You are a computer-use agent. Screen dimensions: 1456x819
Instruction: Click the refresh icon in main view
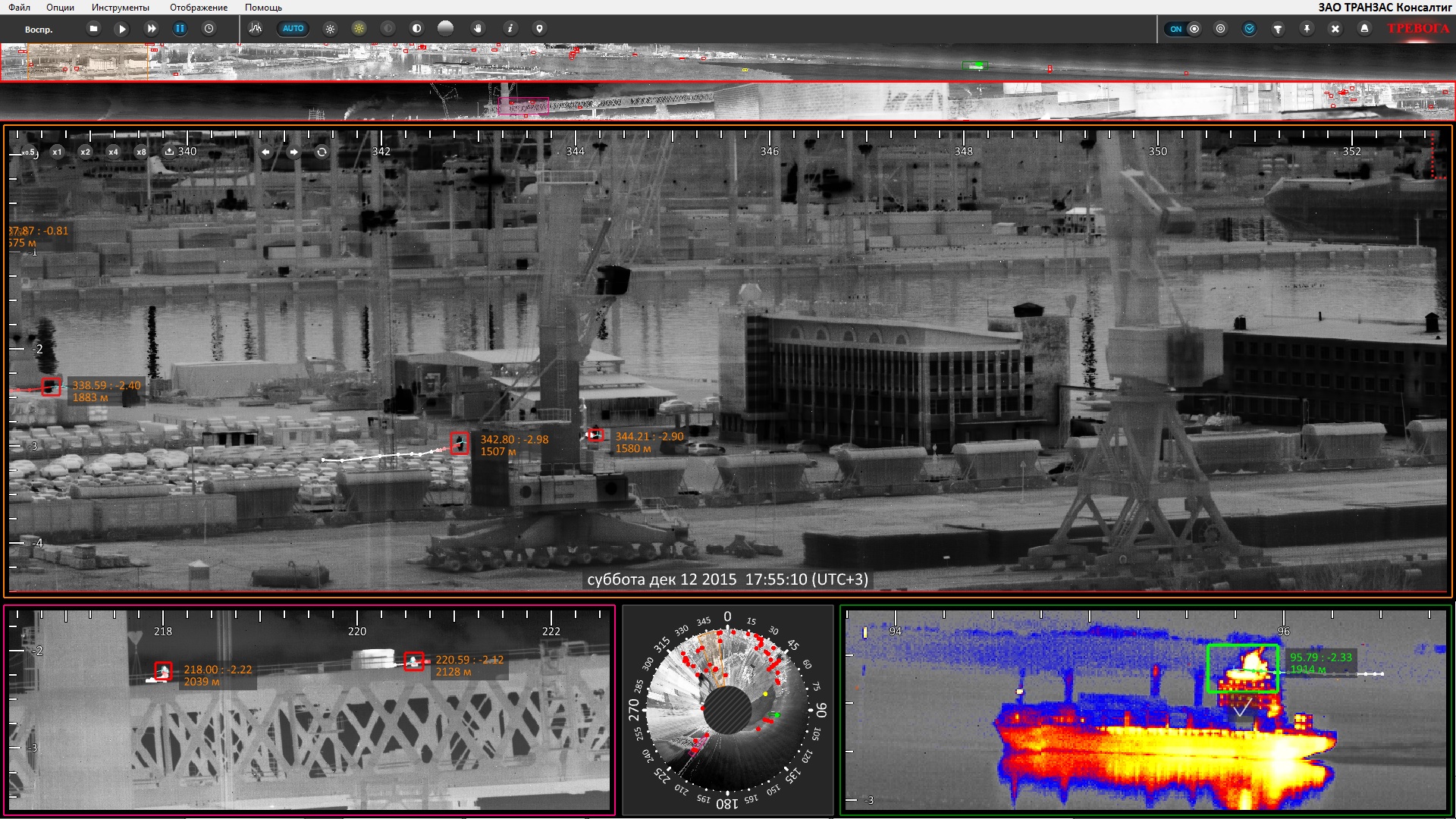pos(322,152)
